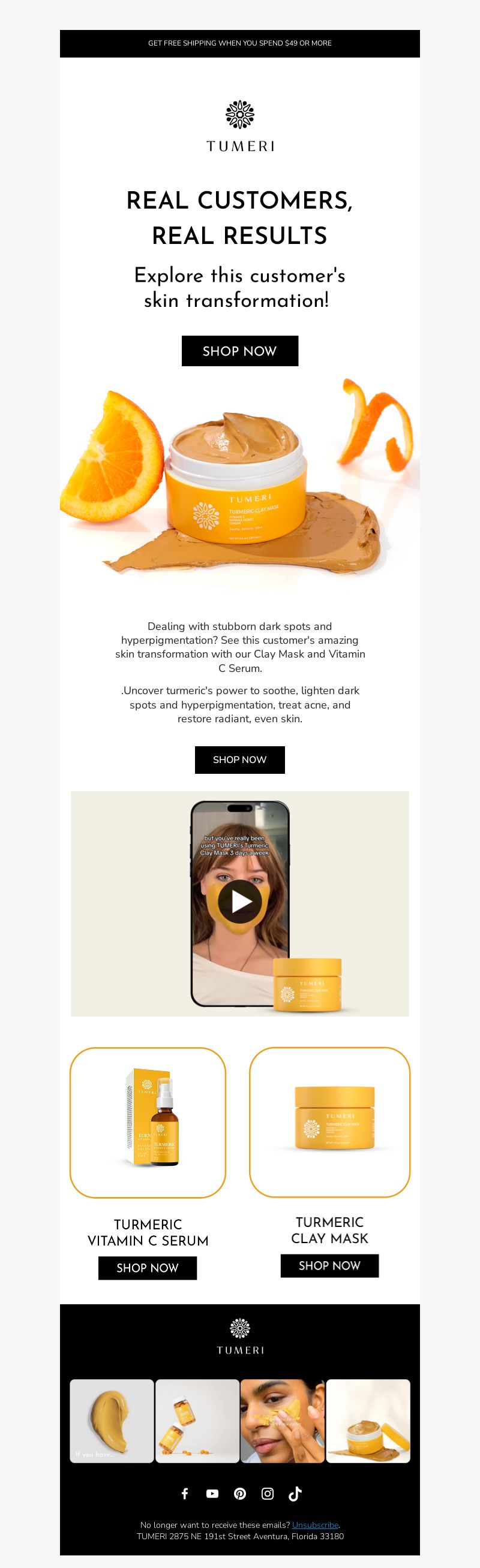The image size is (480, 1568).
Task: Click the clay mask hero image with oranges
Action: (x=240, y=484)
